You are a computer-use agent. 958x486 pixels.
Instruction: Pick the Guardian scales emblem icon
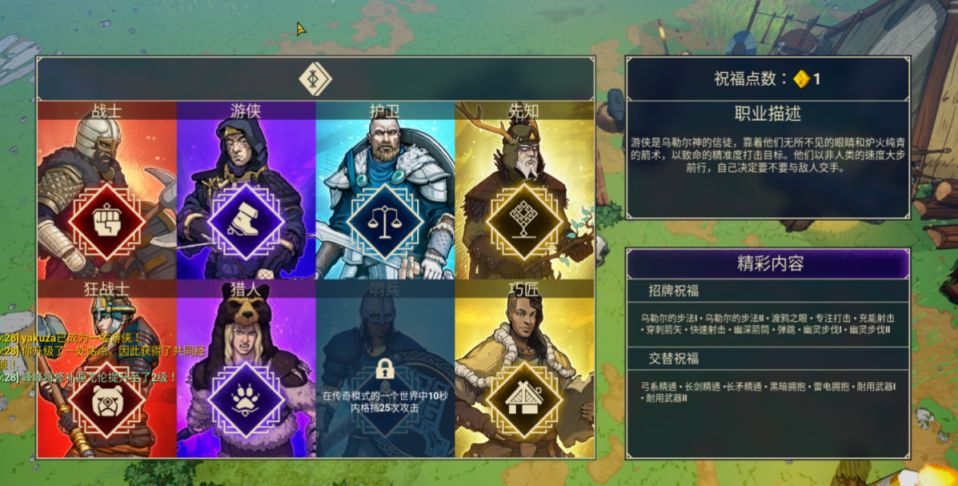(x=385, y=223)
